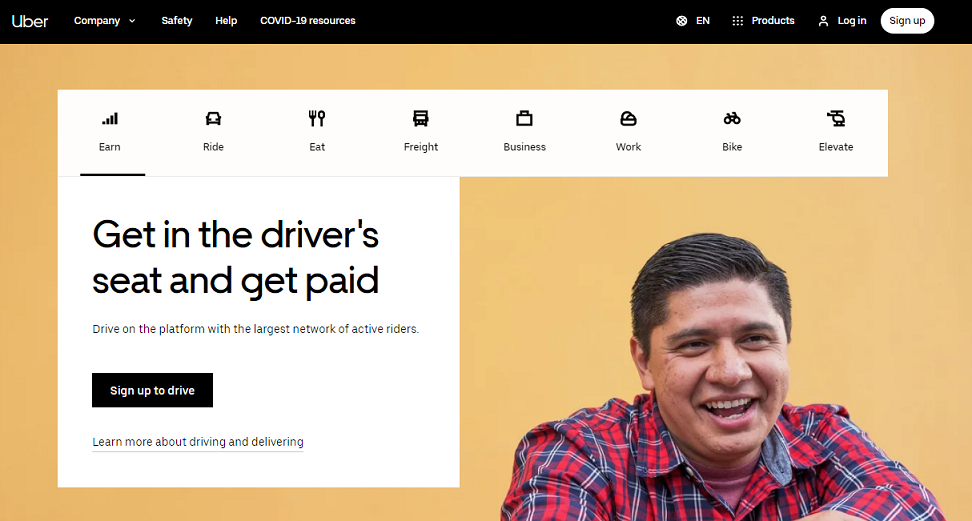
Task: Open the Products menu label
Action: pos(772,20)
